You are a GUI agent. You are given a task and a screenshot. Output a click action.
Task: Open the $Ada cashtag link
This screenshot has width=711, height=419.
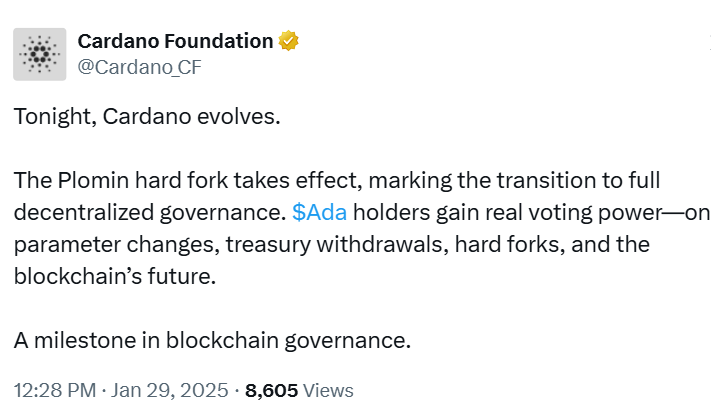(320, 212)
